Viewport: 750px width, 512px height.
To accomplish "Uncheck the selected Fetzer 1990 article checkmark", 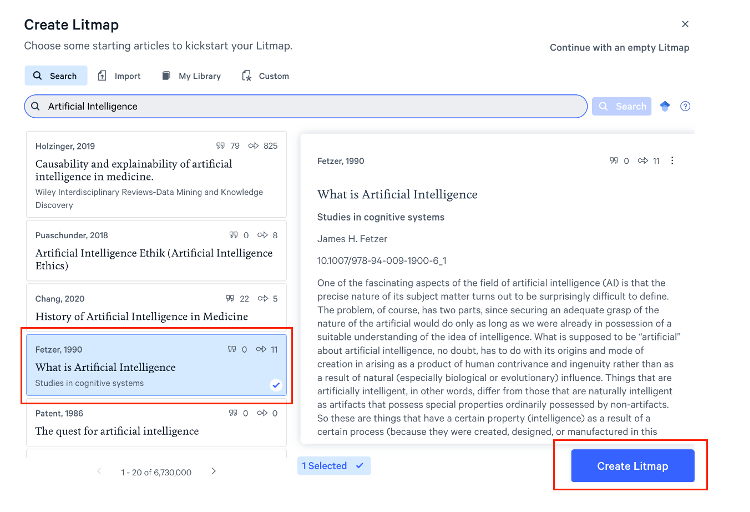I will (275, 384).
